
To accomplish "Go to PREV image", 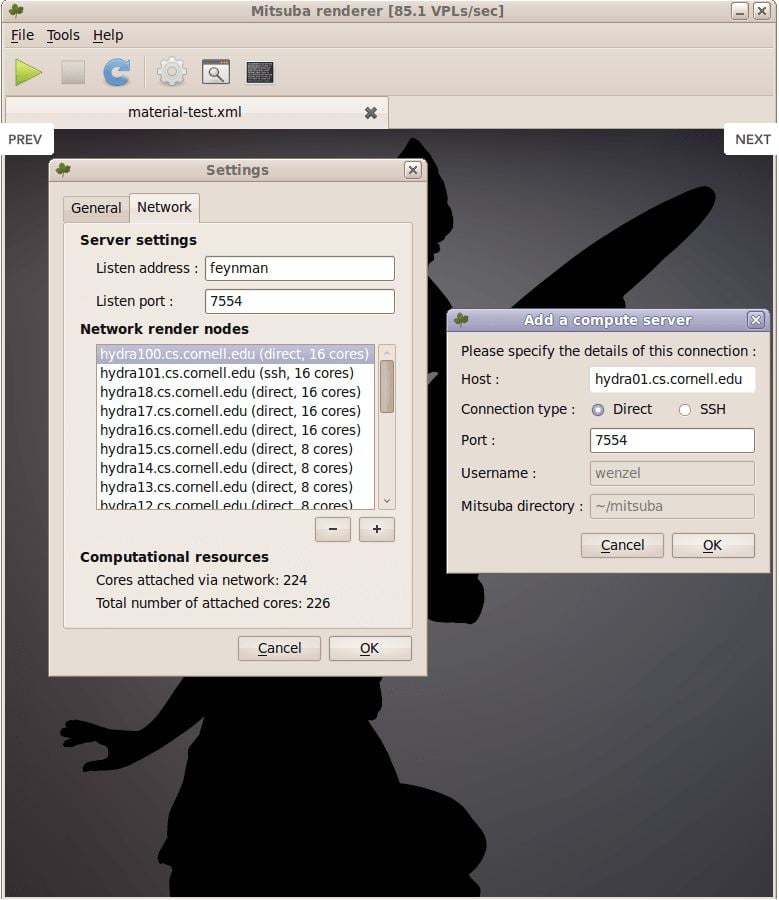I will [25, 139].
